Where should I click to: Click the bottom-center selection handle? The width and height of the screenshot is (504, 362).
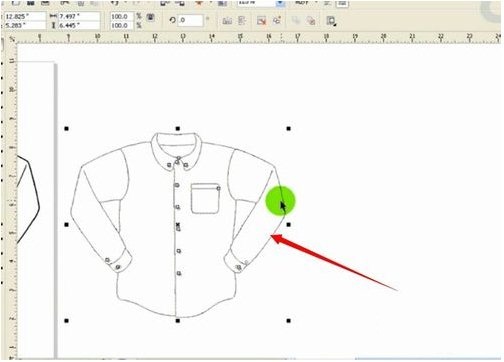coord(178,321)
